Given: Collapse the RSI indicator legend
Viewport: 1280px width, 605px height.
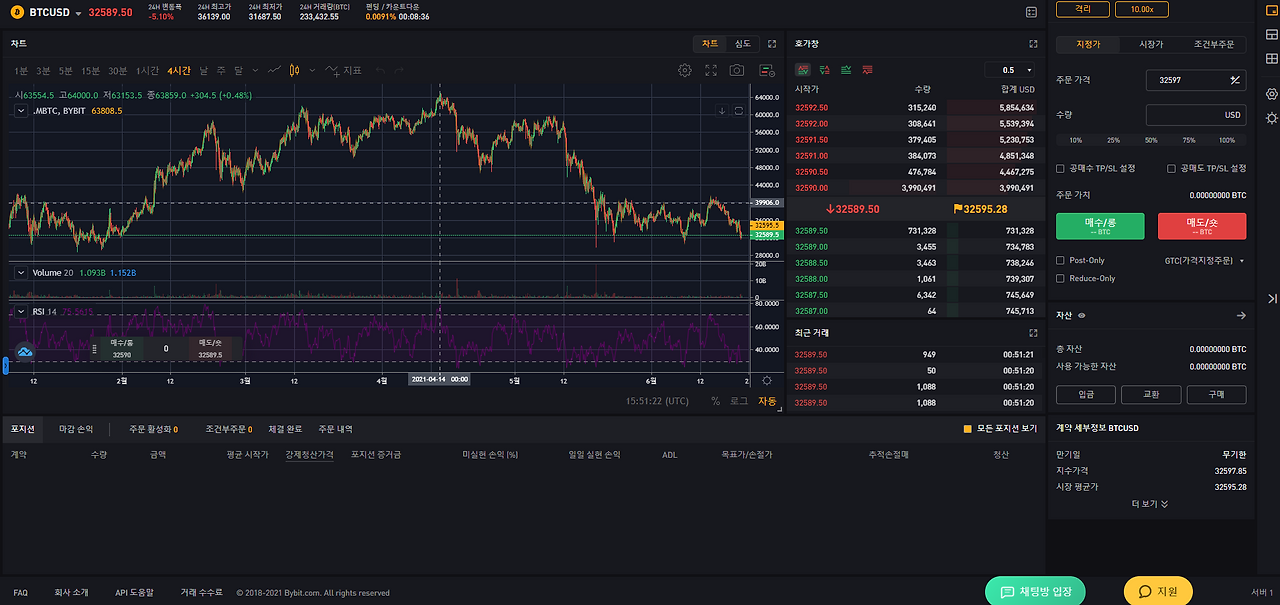Looking at the screenshot, I should point(21,311).
